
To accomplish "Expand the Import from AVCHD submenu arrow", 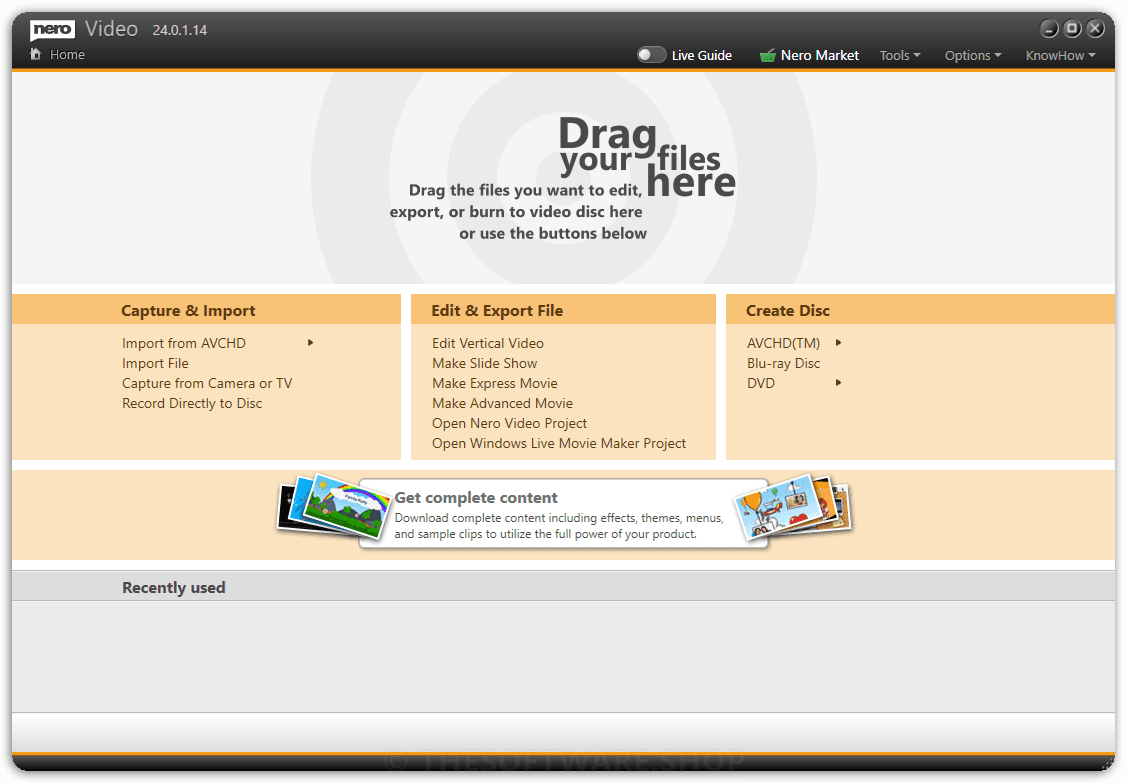I will pos(310,343).
